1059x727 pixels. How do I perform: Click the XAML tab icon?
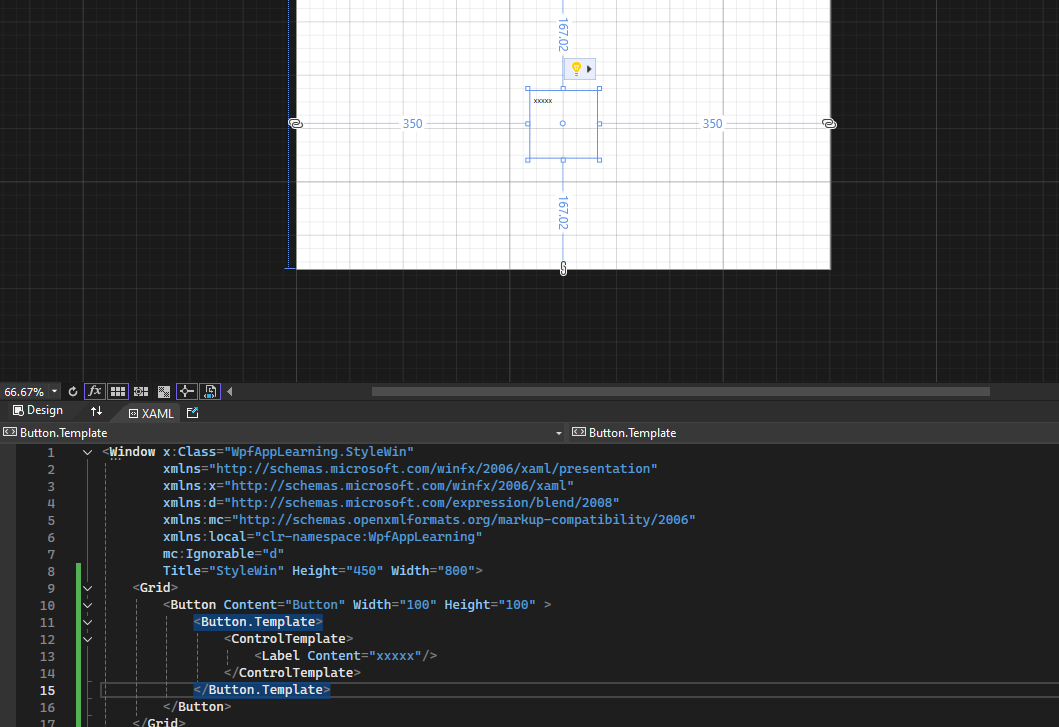133,413
